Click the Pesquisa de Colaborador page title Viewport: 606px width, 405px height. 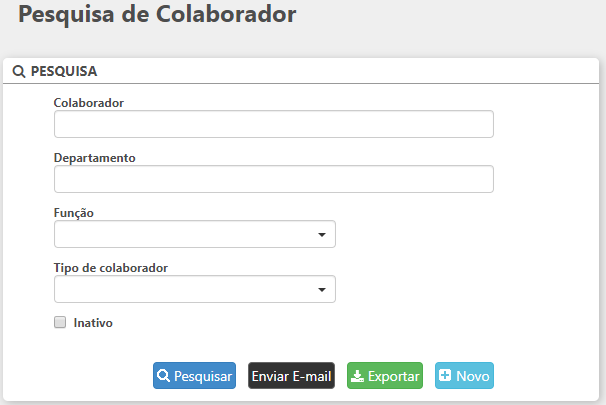[157, 15]
